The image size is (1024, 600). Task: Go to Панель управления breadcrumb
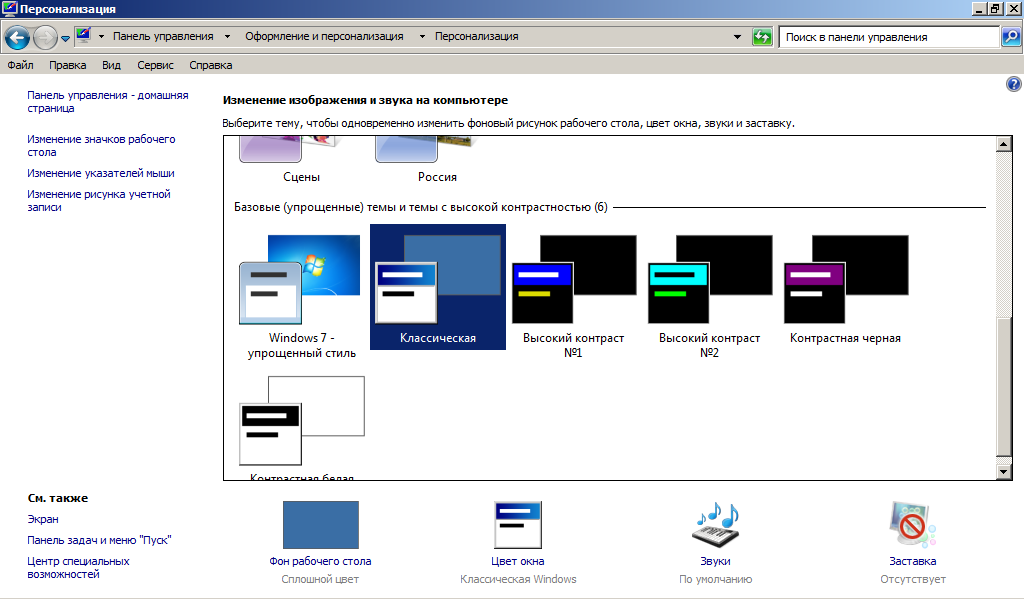tap(163, 37)
